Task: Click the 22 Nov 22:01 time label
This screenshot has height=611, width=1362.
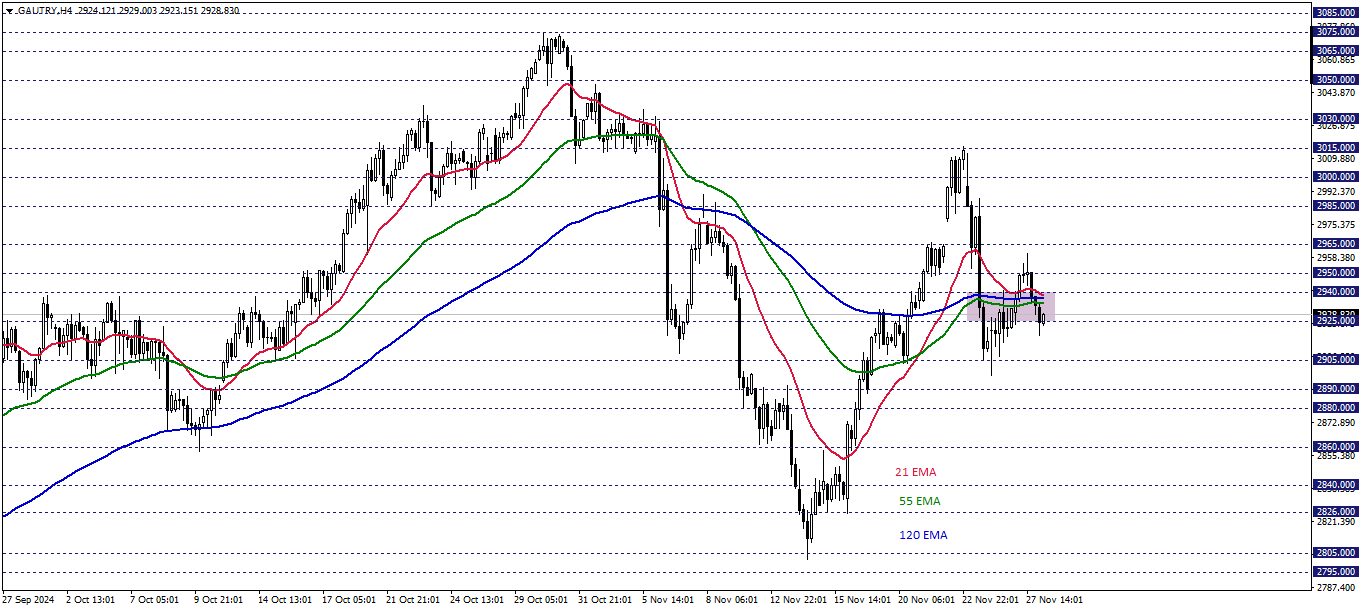Action: tap(989, 600)
